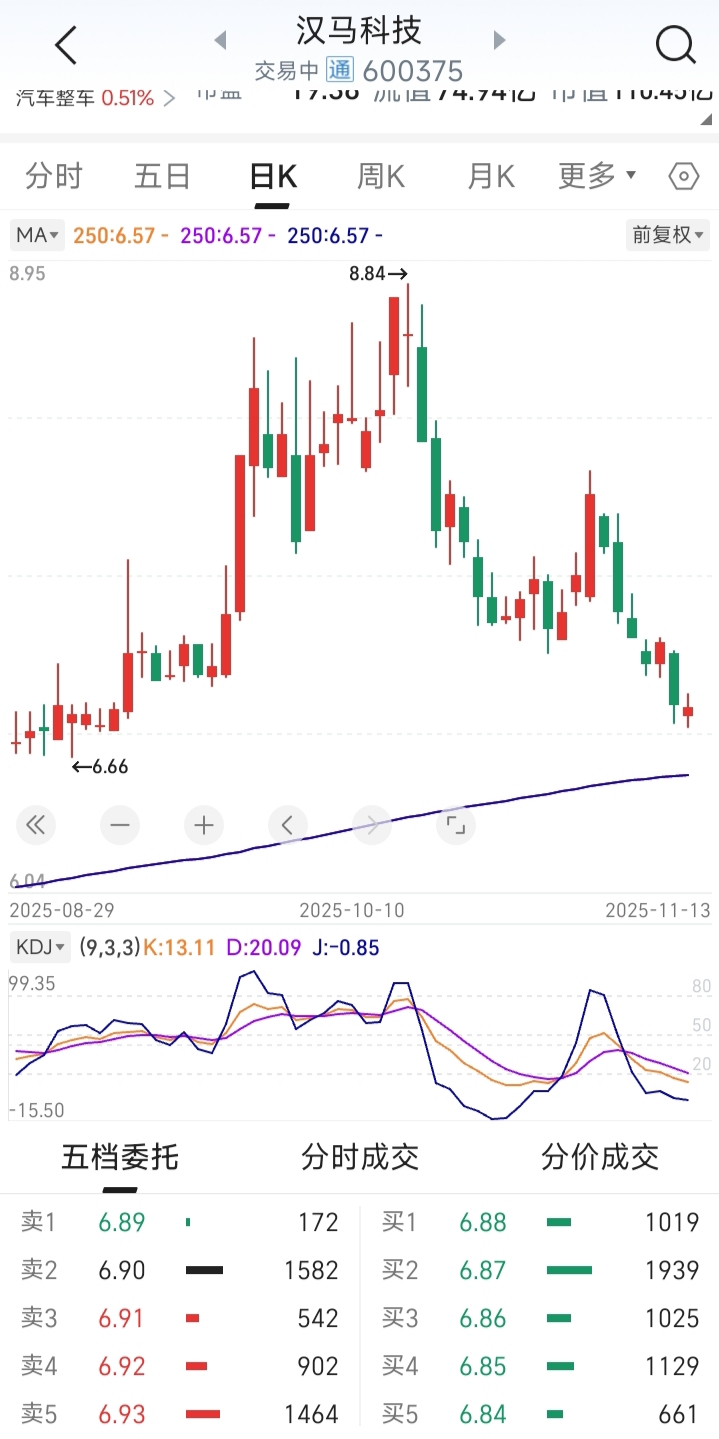Image resolution: width=719 pixels, height=1439 pixels.
Task: Open 汽车整车 sector link arrow
Action: [168, 98]
